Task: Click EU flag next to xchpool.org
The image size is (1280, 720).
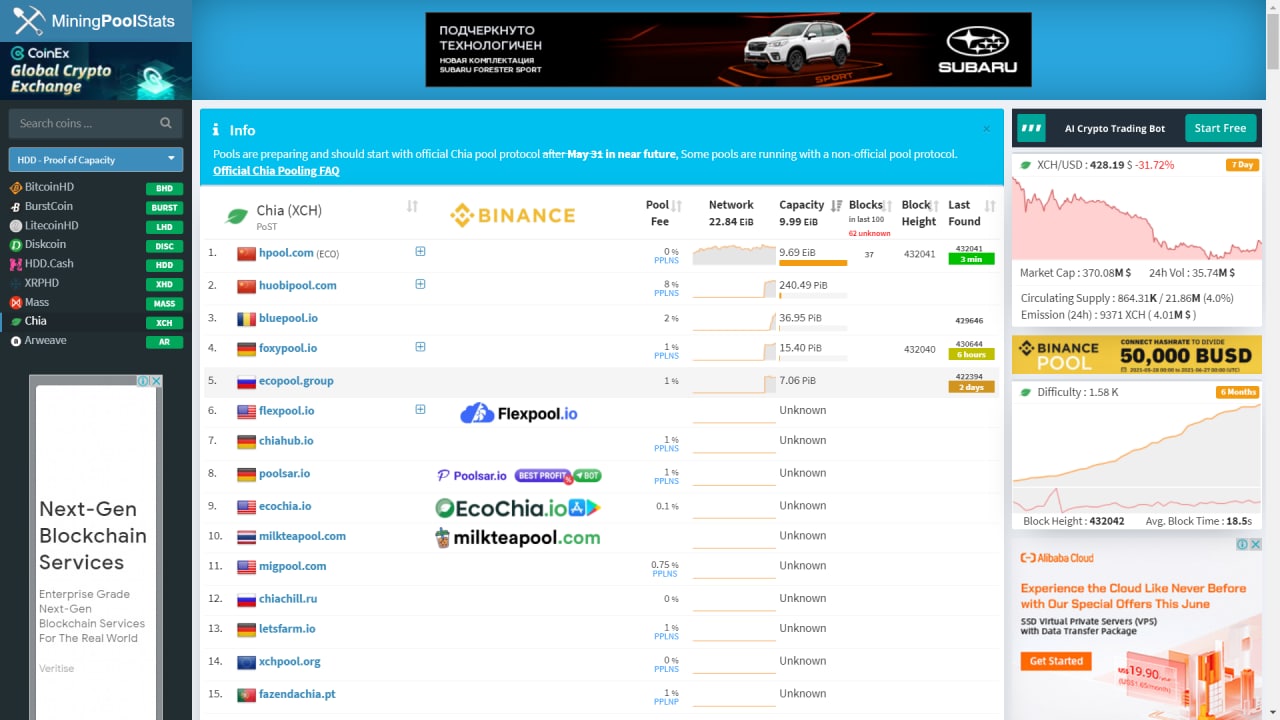Action: pyautogui.click(x=246, y=662)
